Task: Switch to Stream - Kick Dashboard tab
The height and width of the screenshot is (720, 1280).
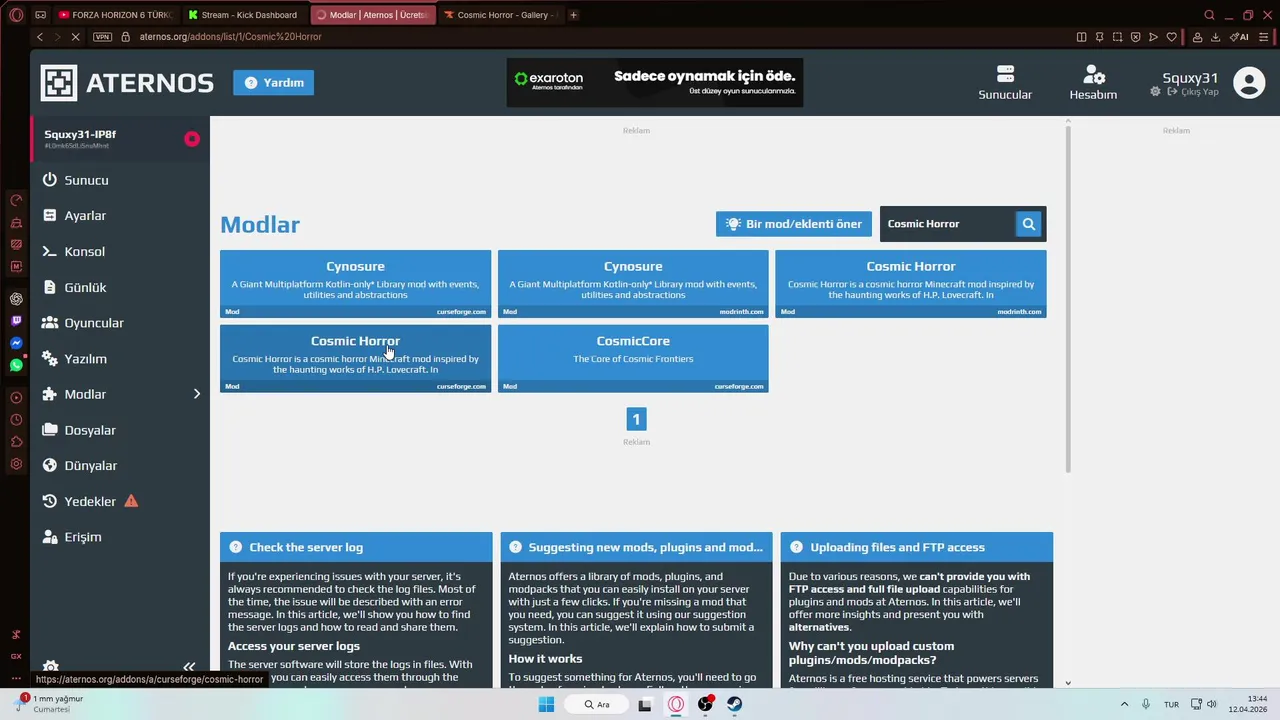Action: pyautogui.click(x=244, y=15)
